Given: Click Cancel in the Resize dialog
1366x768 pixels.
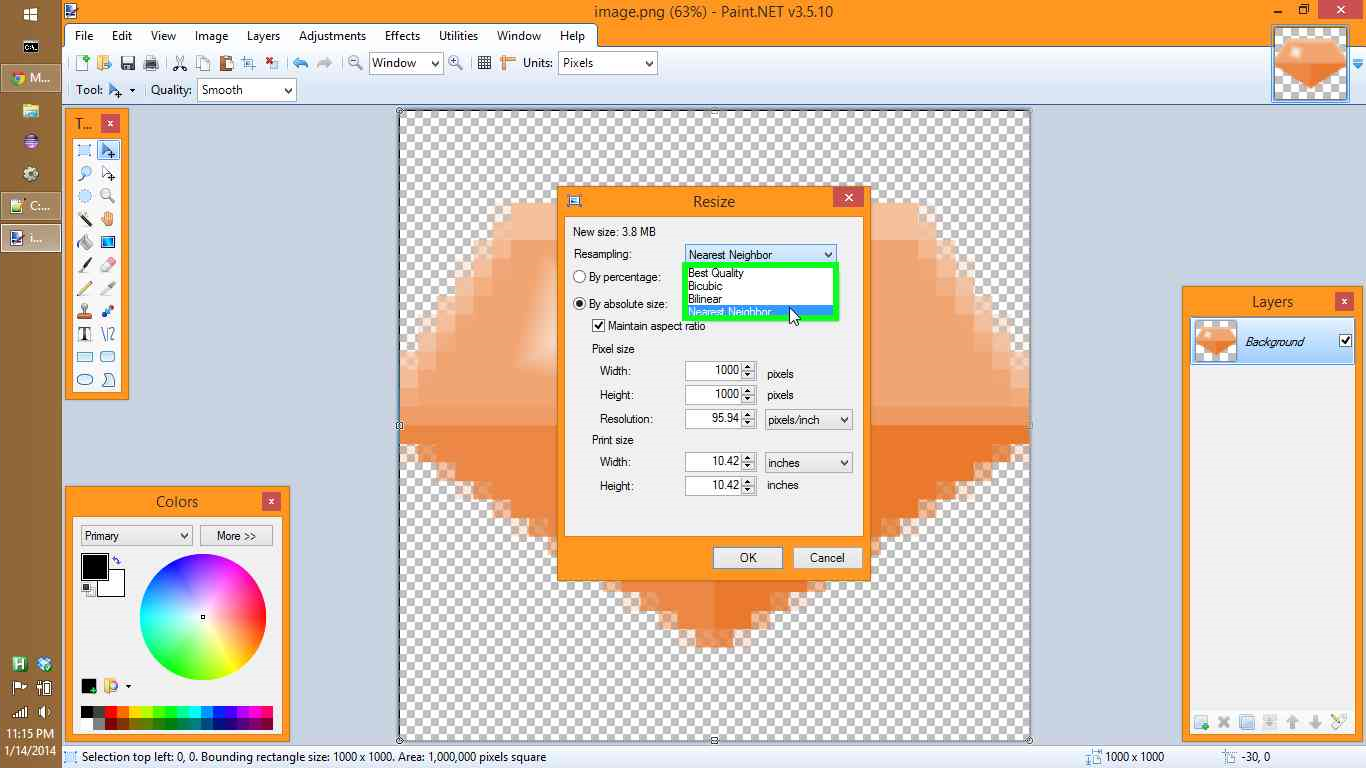Looking at the screenshot, I should pos(827,558).
